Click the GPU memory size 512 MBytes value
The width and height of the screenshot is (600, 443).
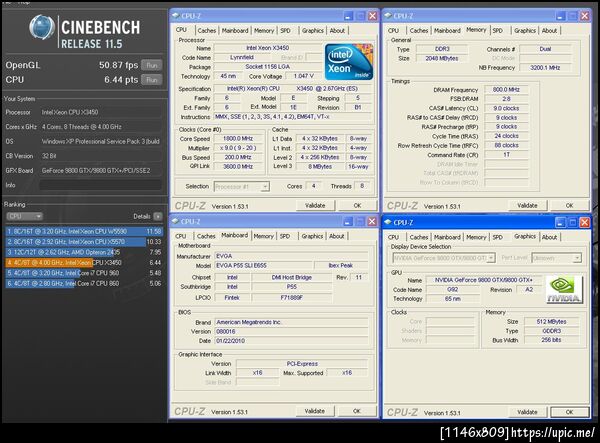pyautogui.click(x=551, y=322)
